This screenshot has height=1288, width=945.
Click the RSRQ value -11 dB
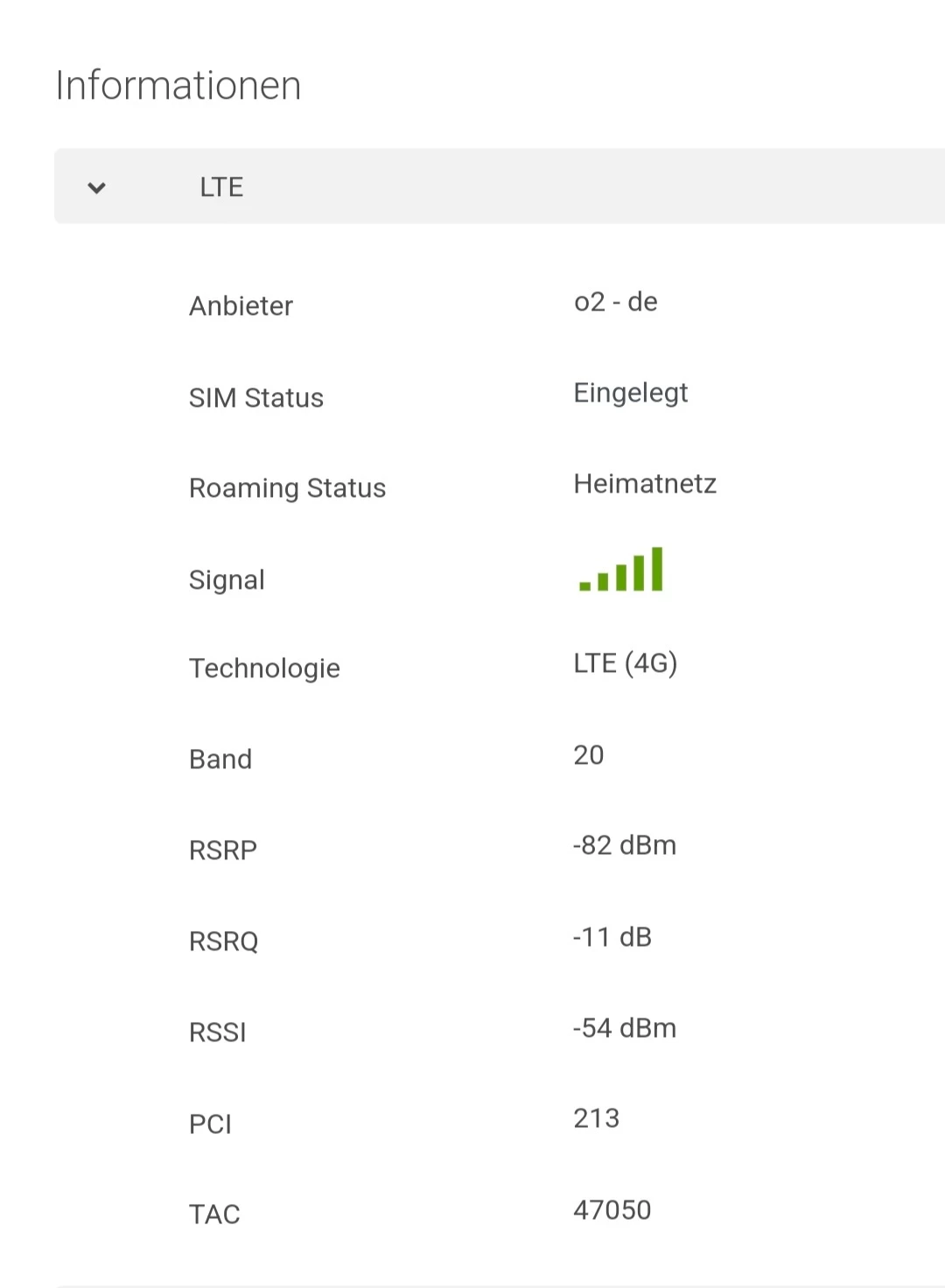[x=612, y=937]
